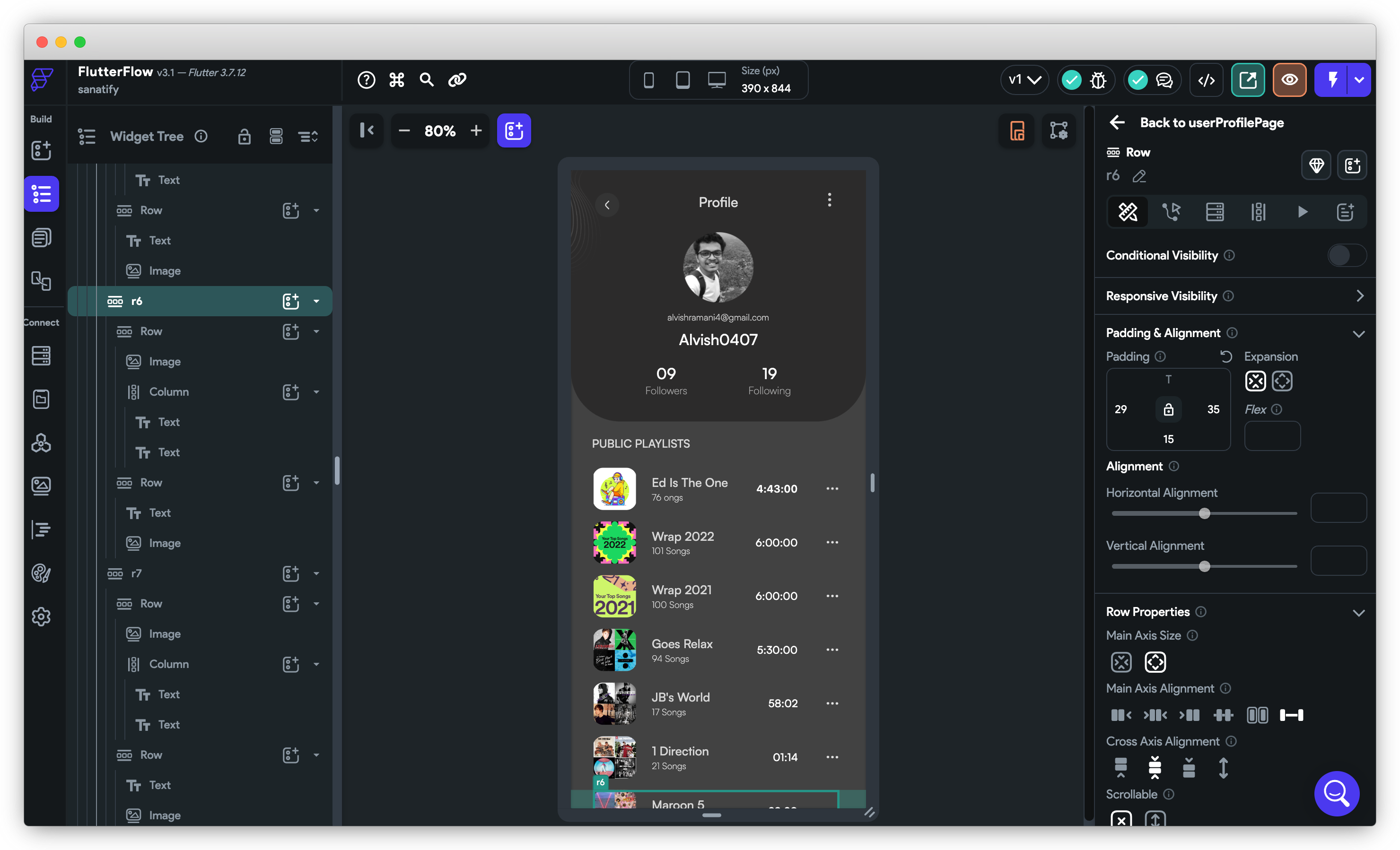The image size is (1400, 850).
Task: Select Main Axis Alignment space between option
Action: [x=1292, y=715]
